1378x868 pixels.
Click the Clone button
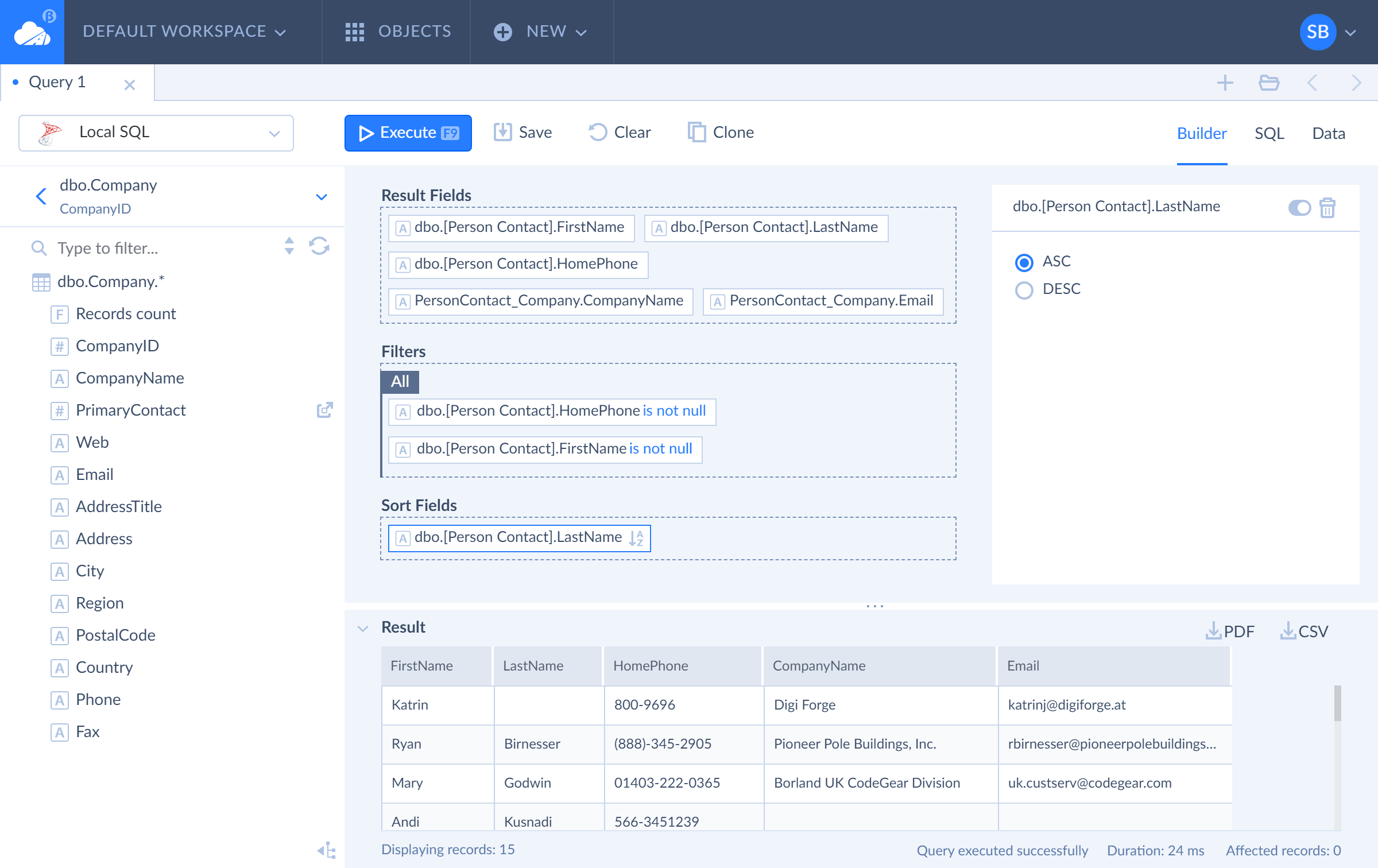coord(721,133)
